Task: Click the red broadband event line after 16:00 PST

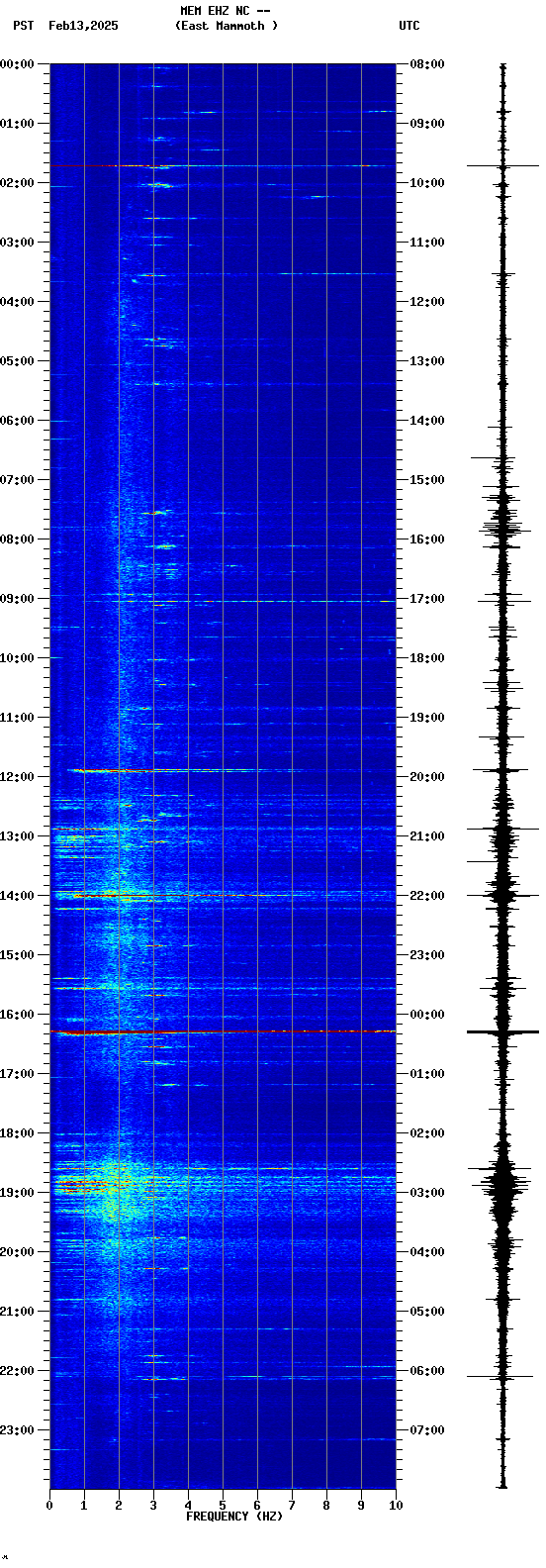Action: point(223,1032)
